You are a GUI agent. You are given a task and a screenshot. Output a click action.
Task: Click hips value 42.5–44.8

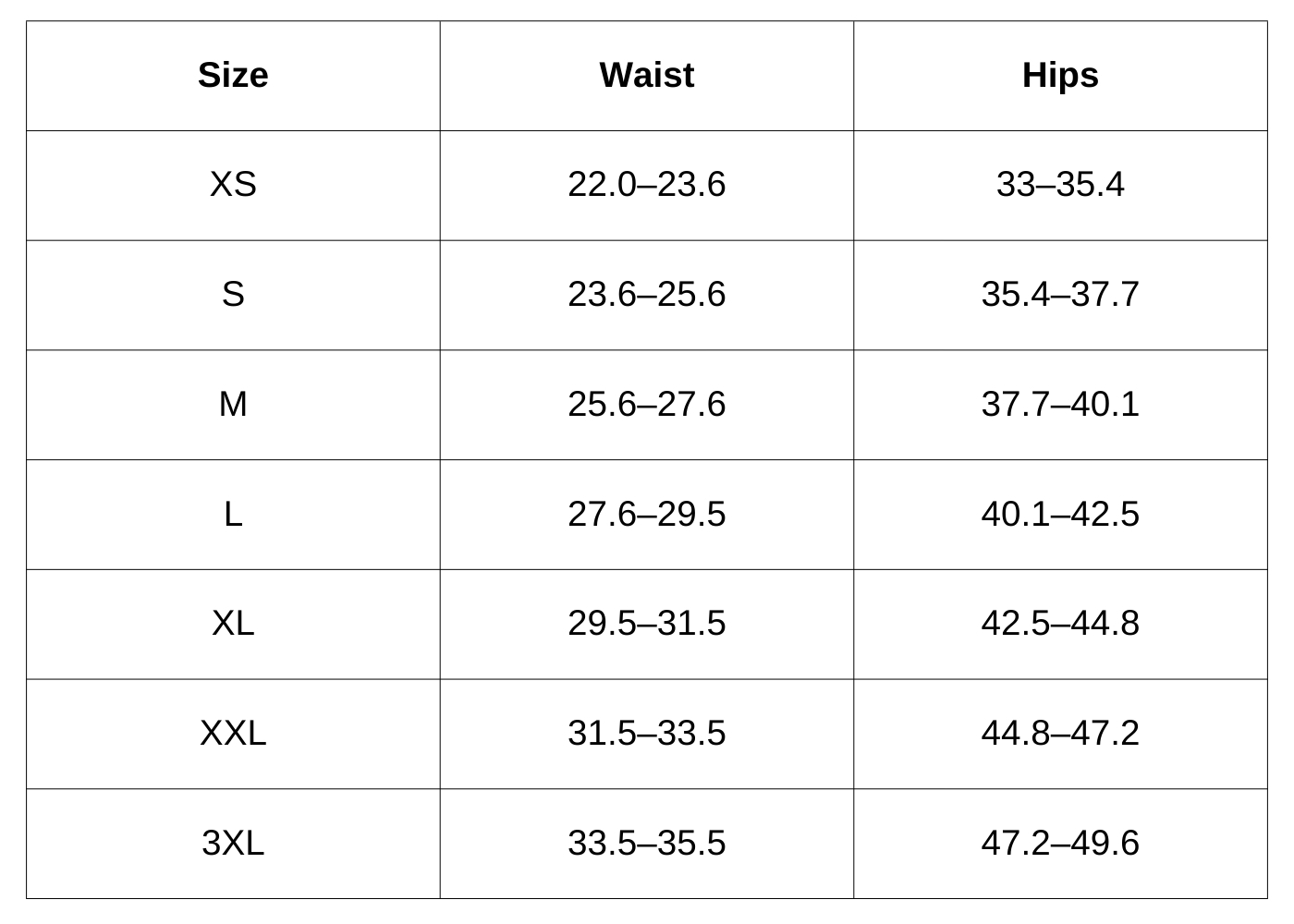(1060, 624)
